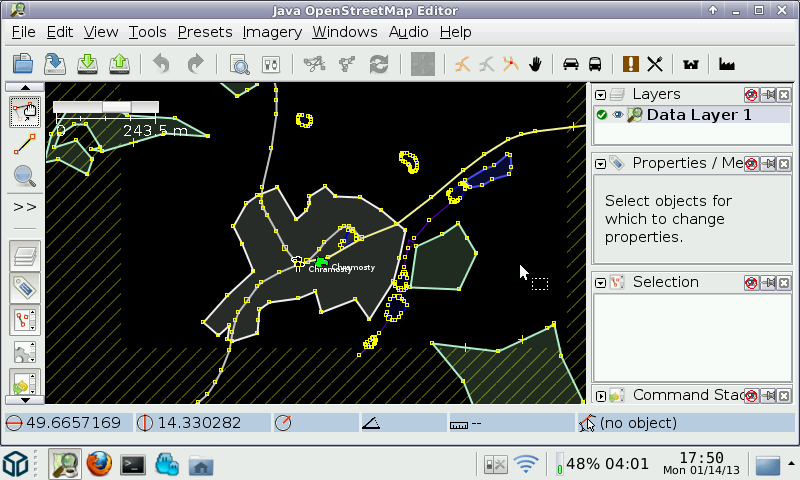Click the castle preset icon

click(x=691, y=64)
